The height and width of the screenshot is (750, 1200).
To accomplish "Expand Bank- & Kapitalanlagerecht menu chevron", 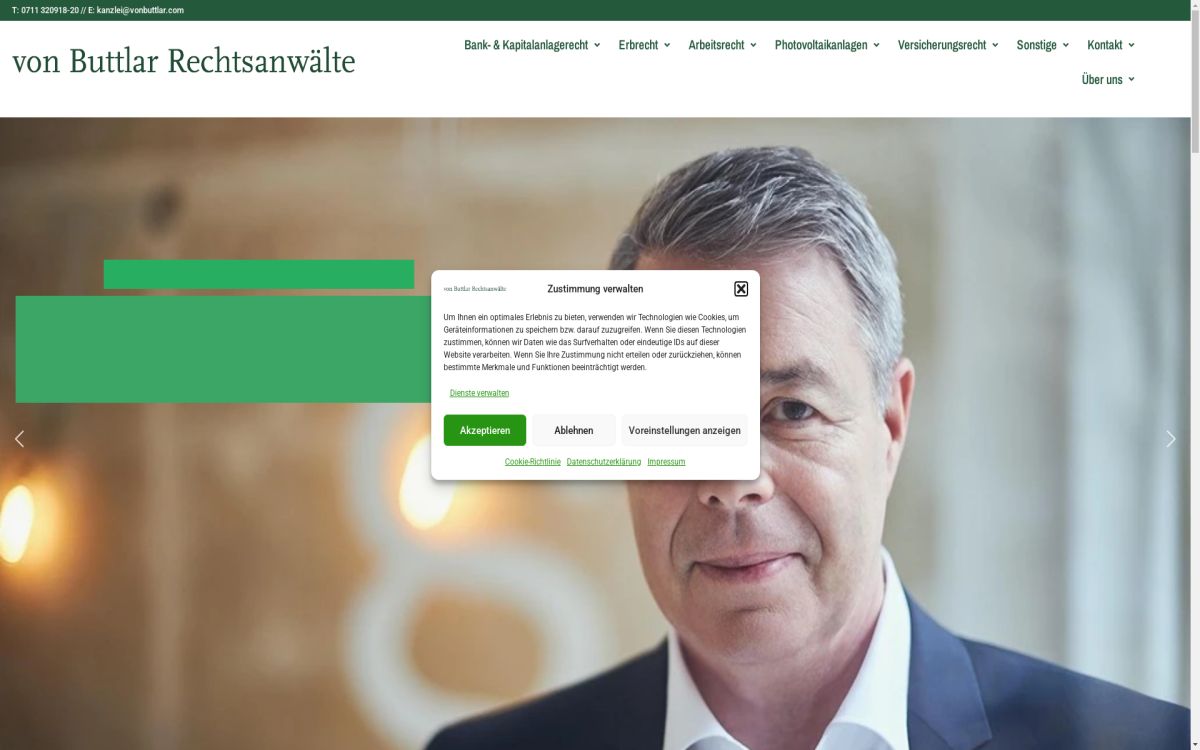I will pos(597,45).
